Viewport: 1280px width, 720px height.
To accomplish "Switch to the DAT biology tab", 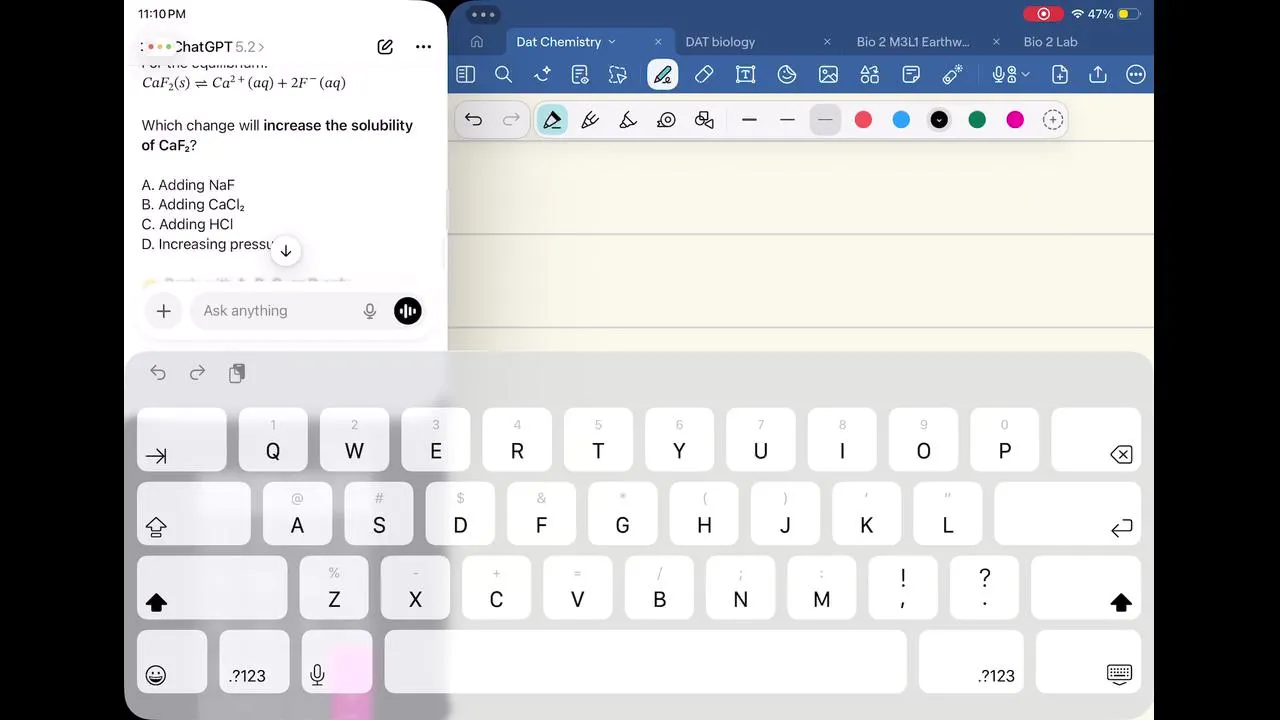I will (720, 42).
